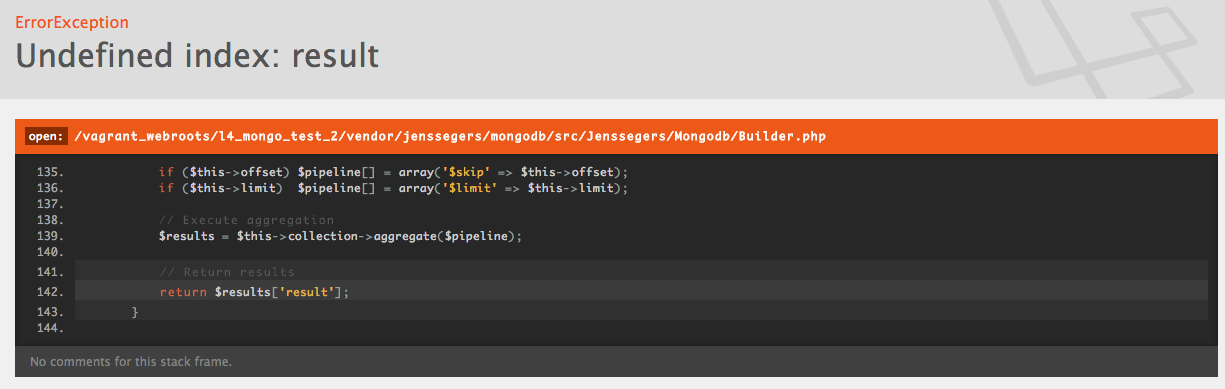Image resolution: width=1225 pixels, height=389 pixels.
Task: Click highlighted line number 142
Action: 49,292
